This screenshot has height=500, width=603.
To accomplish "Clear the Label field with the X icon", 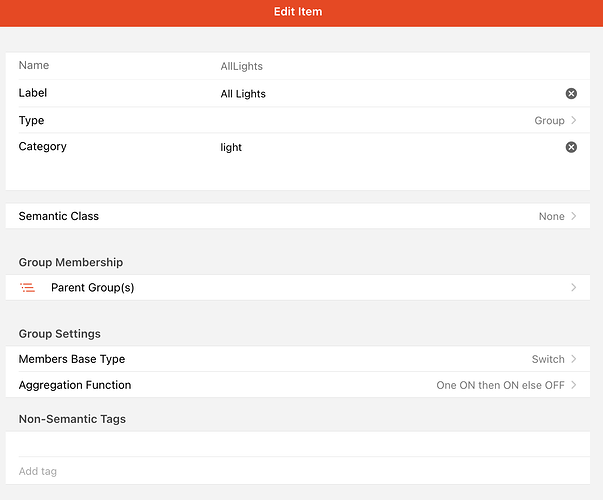I will click(x=571, y=93).
